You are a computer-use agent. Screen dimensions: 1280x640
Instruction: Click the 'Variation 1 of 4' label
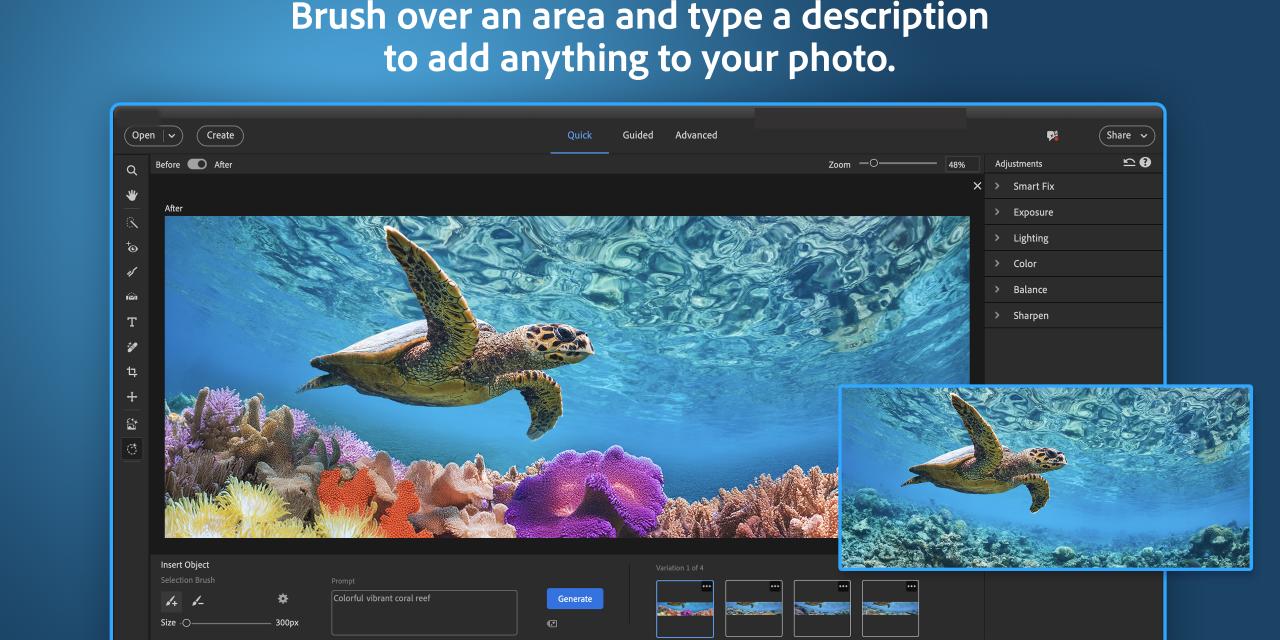[680, 568]
